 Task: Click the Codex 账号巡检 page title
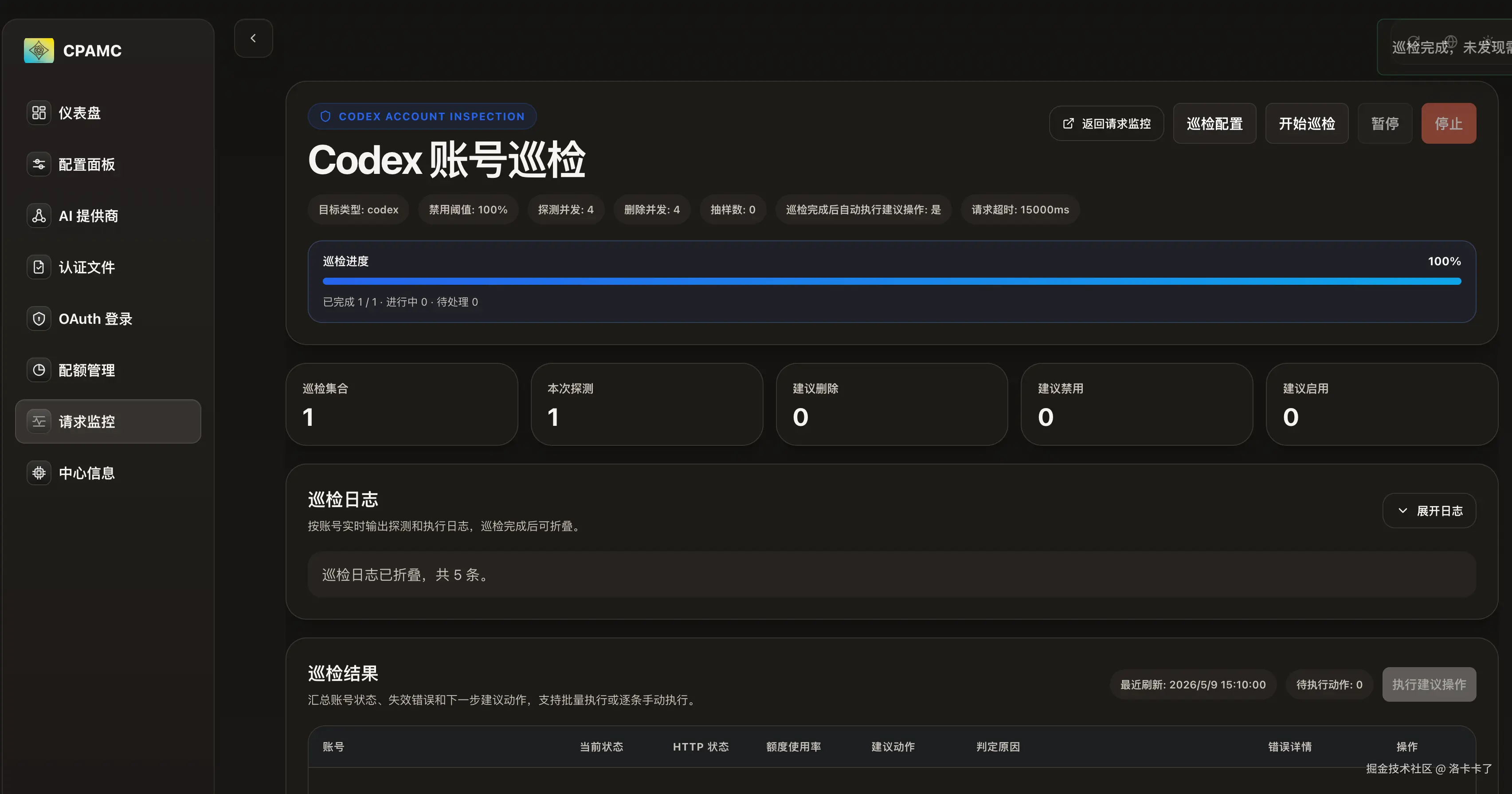(x=447, y=160)
